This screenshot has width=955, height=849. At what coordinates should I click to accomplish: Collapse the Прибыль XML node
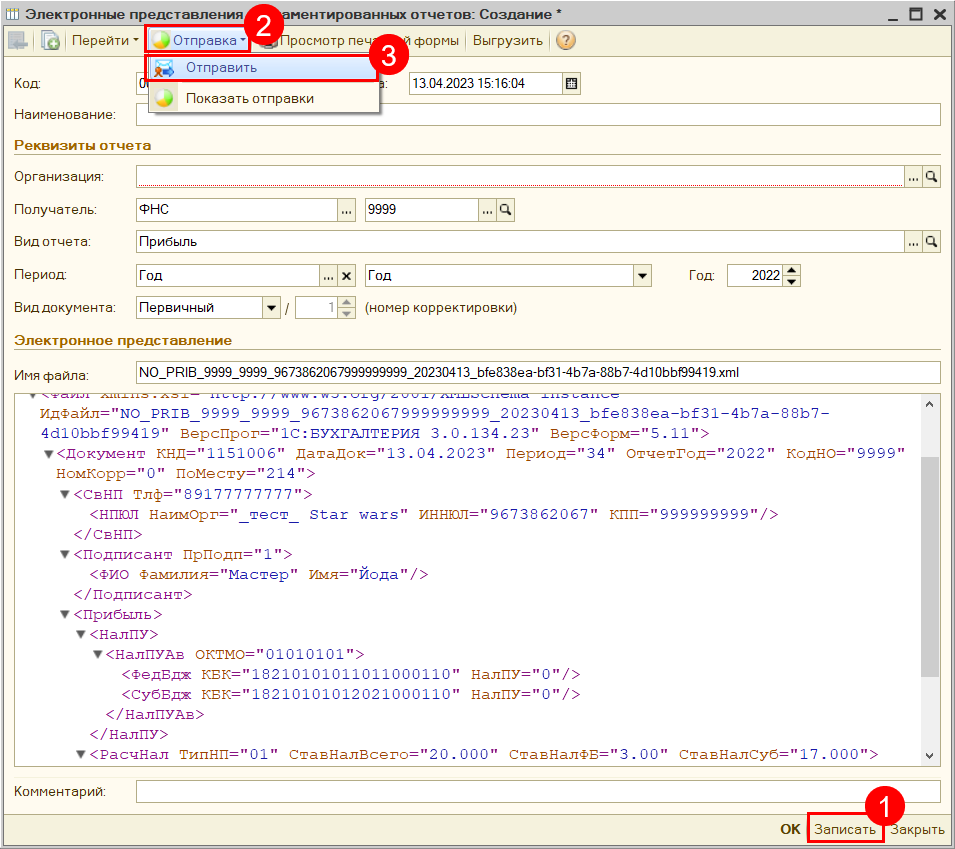click(64, 614)
